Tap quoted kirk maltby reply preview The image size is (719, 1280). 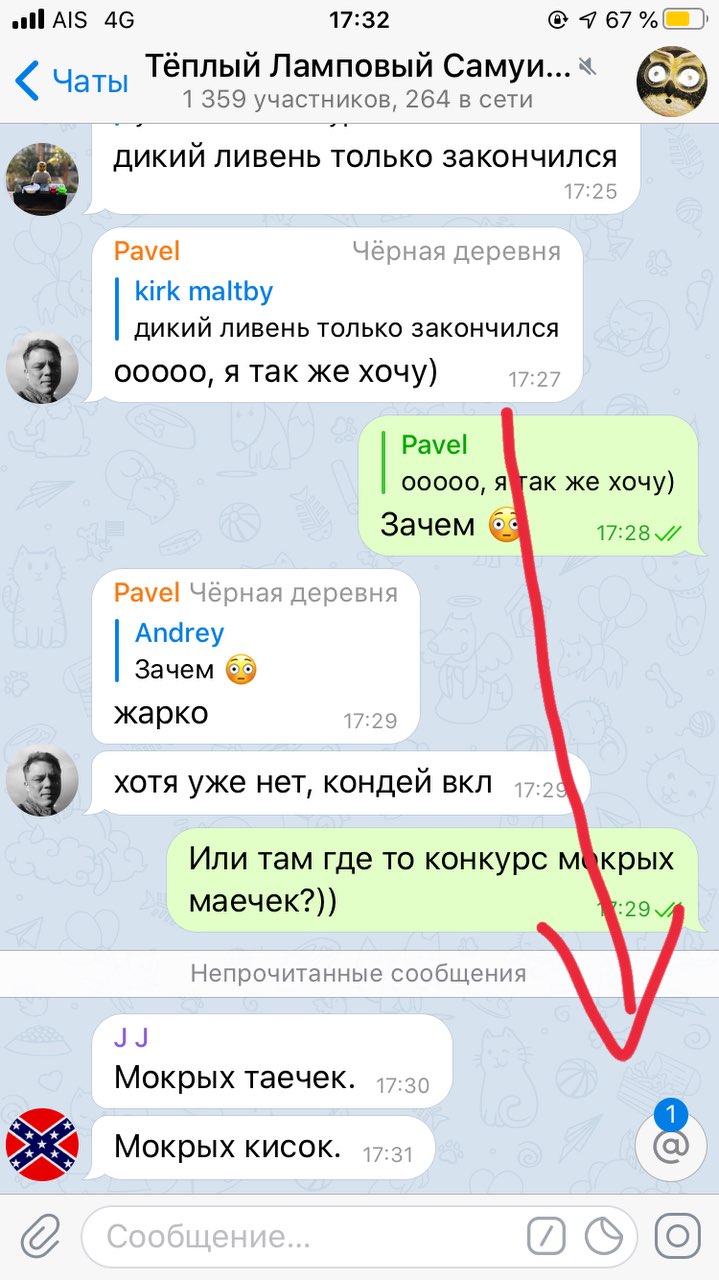coord(346,309)
